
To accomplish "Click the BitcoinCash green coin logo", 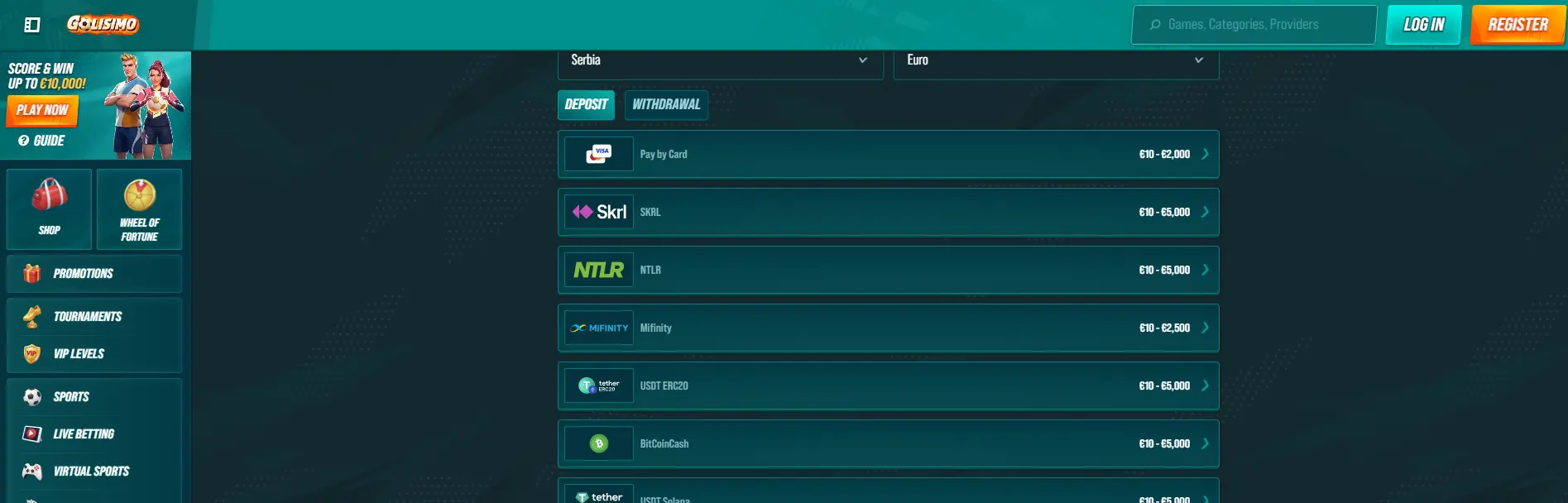I will click(599, 443).
